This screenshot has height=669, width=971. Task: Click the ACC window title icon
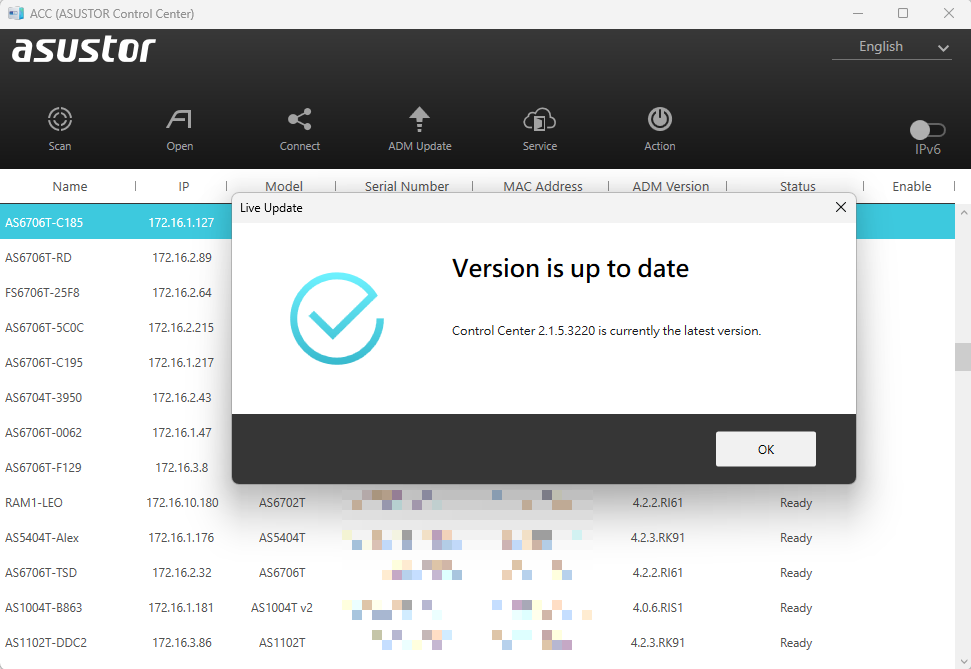(15, 13)
